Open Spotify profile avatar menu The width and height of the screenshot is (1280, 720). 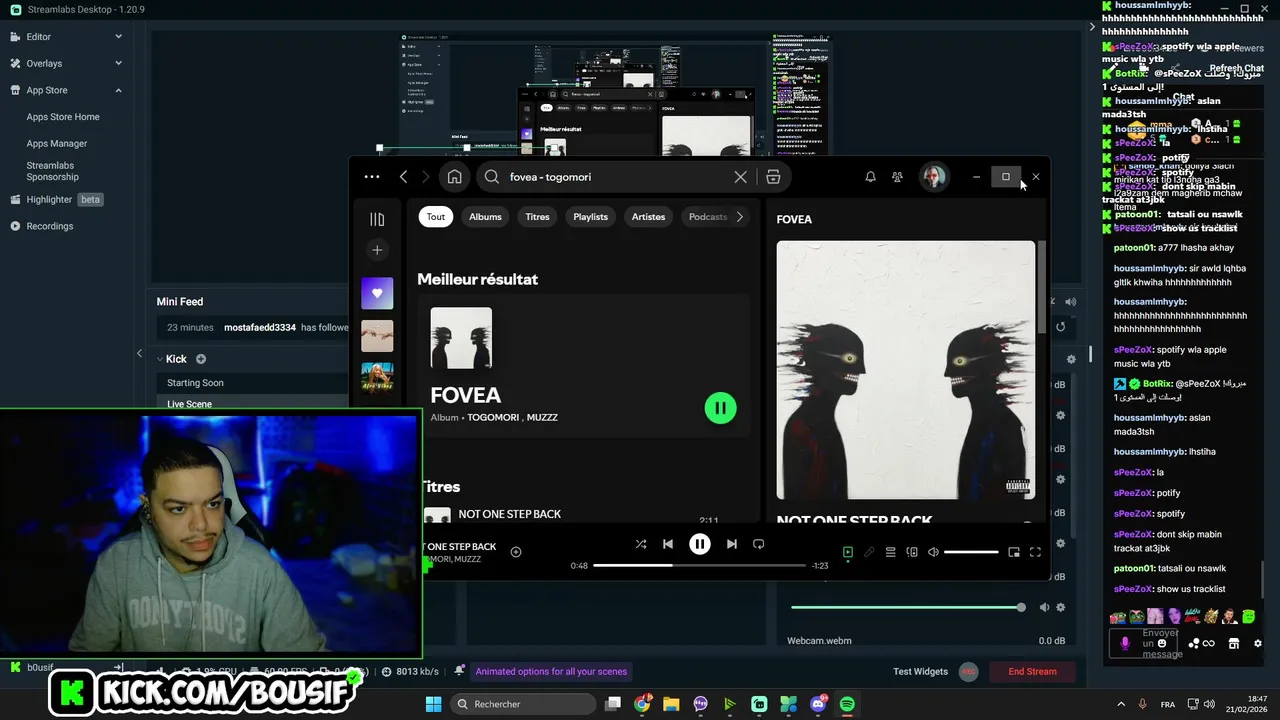934,177
